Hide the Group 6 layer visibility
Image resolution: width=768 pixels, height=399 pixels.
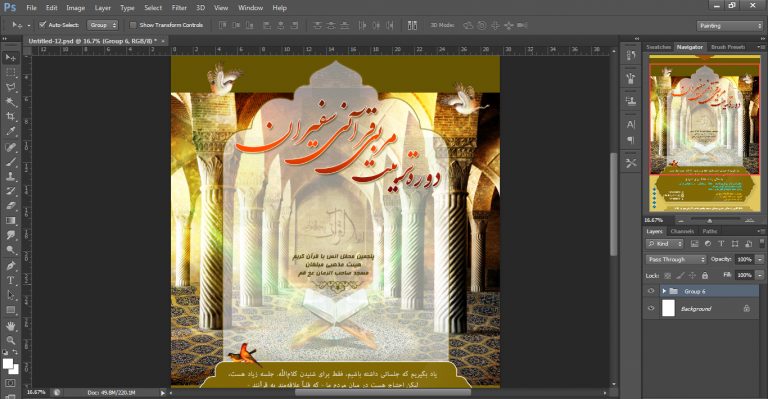pos(651,291)
